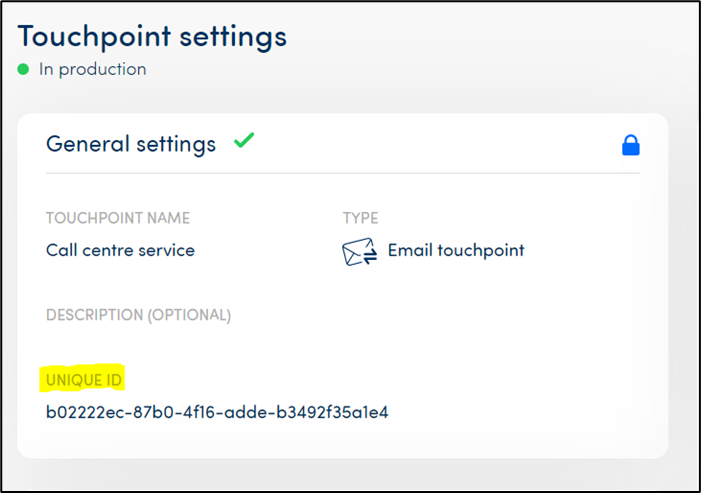Screen dimensions: 701x493
Task: Click the Call centre service name value
Action: (120, 250)
